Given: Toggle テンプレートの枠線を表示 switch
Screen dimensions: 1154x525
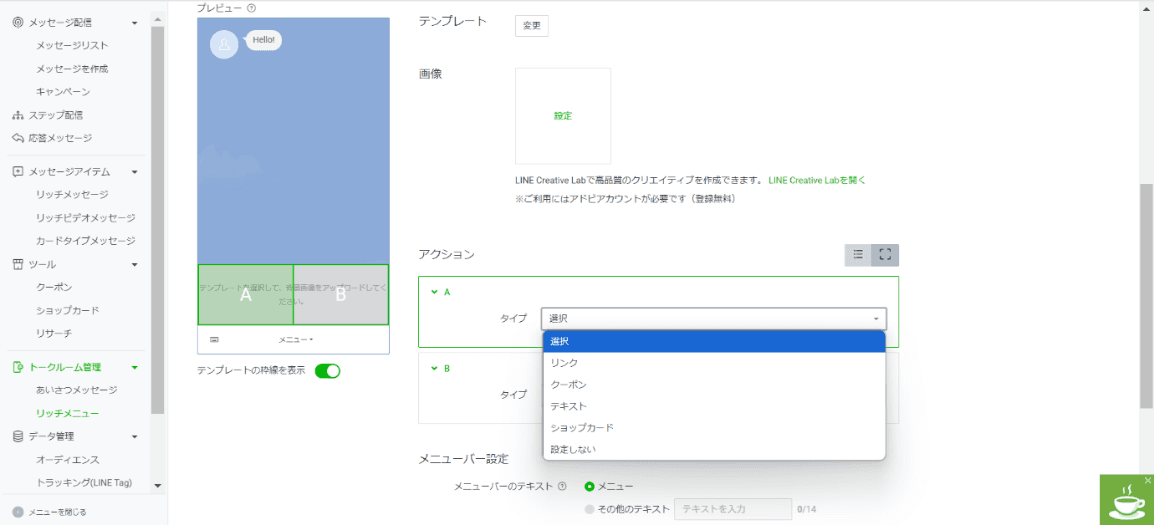Looking at the screenshot, I should [327, 371].
